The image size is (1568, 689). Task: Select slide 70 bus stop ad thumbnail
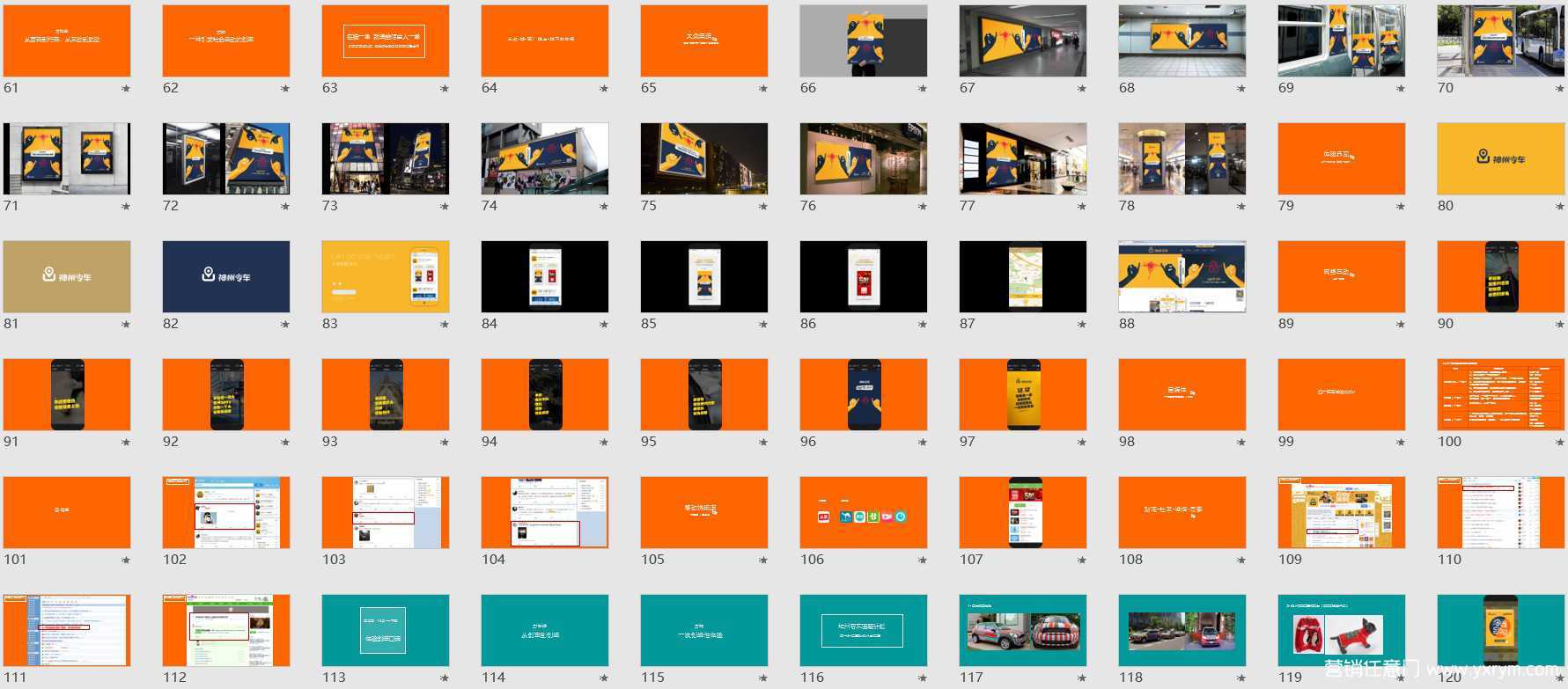coord(1500,40)
